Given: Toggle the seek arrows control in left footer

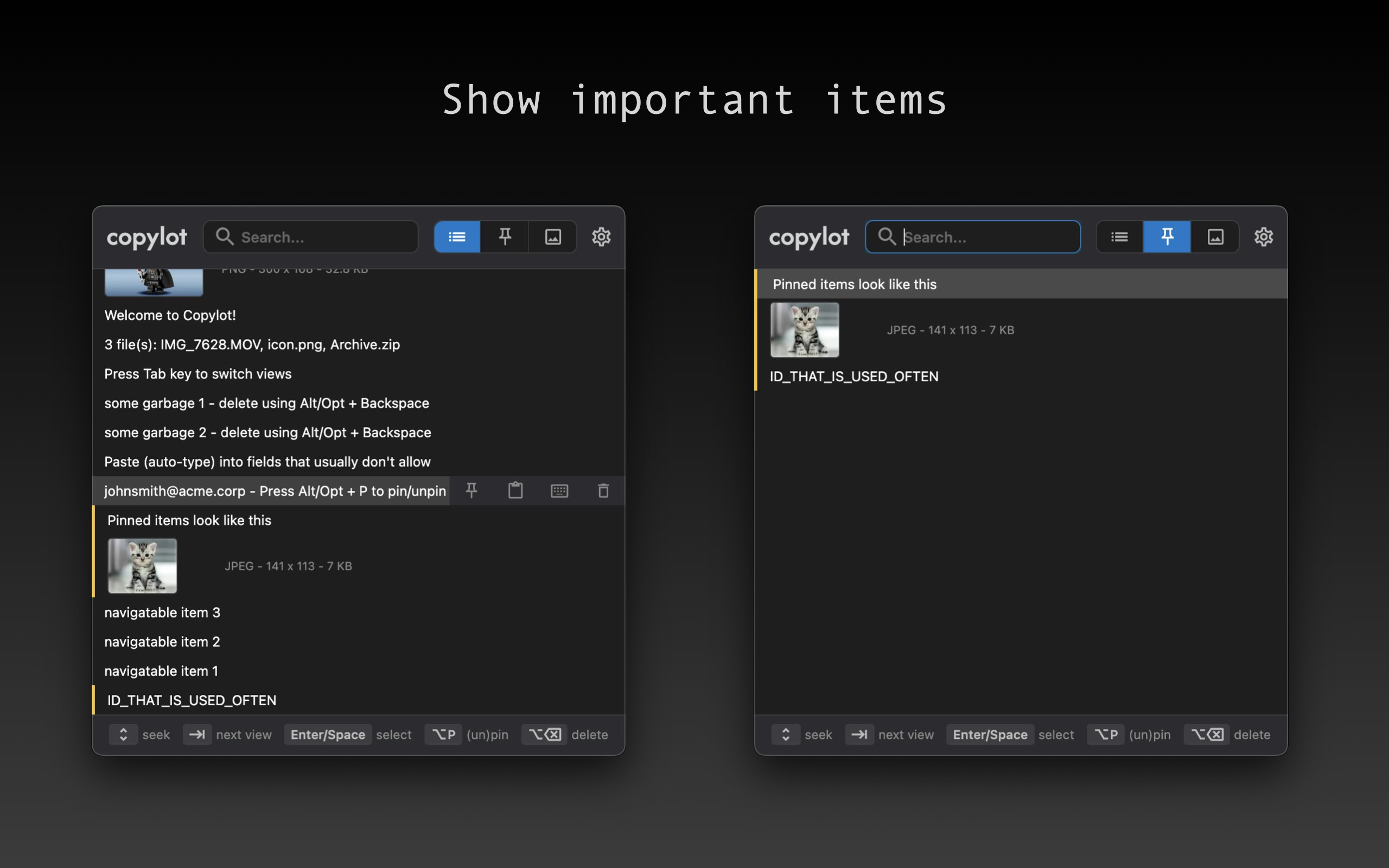Looking at the screenshot, I should (123, 734).
